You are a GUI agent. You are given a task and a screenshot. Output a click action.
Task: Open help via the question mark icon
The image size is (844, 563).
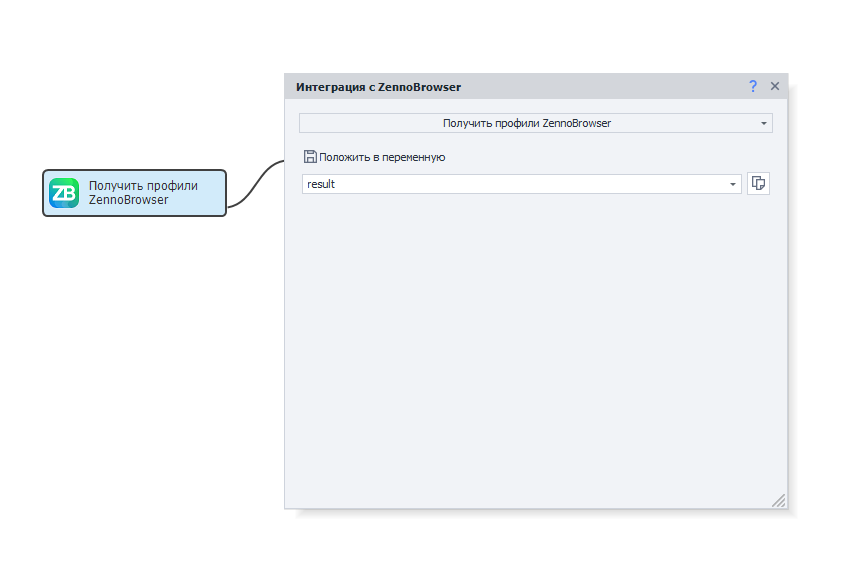pos(753,87)
